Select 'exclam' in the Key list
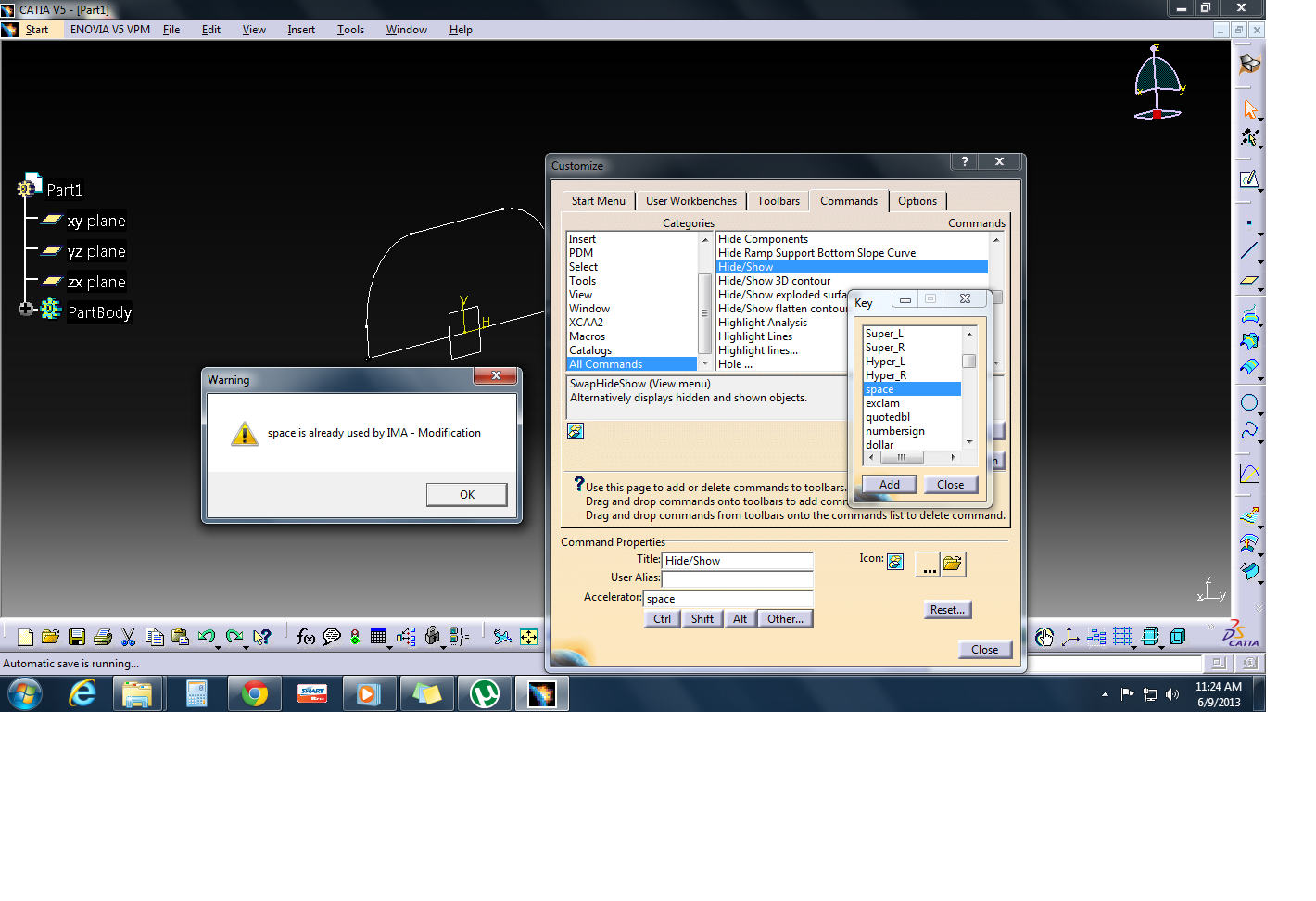The height and width of the screenshot is (901, 1316). click(882, 403)
